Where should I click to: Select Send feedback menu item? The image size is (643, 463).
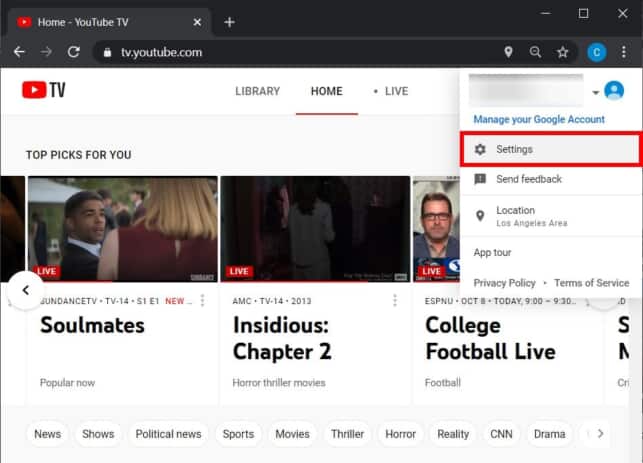(x=551, y=179)
